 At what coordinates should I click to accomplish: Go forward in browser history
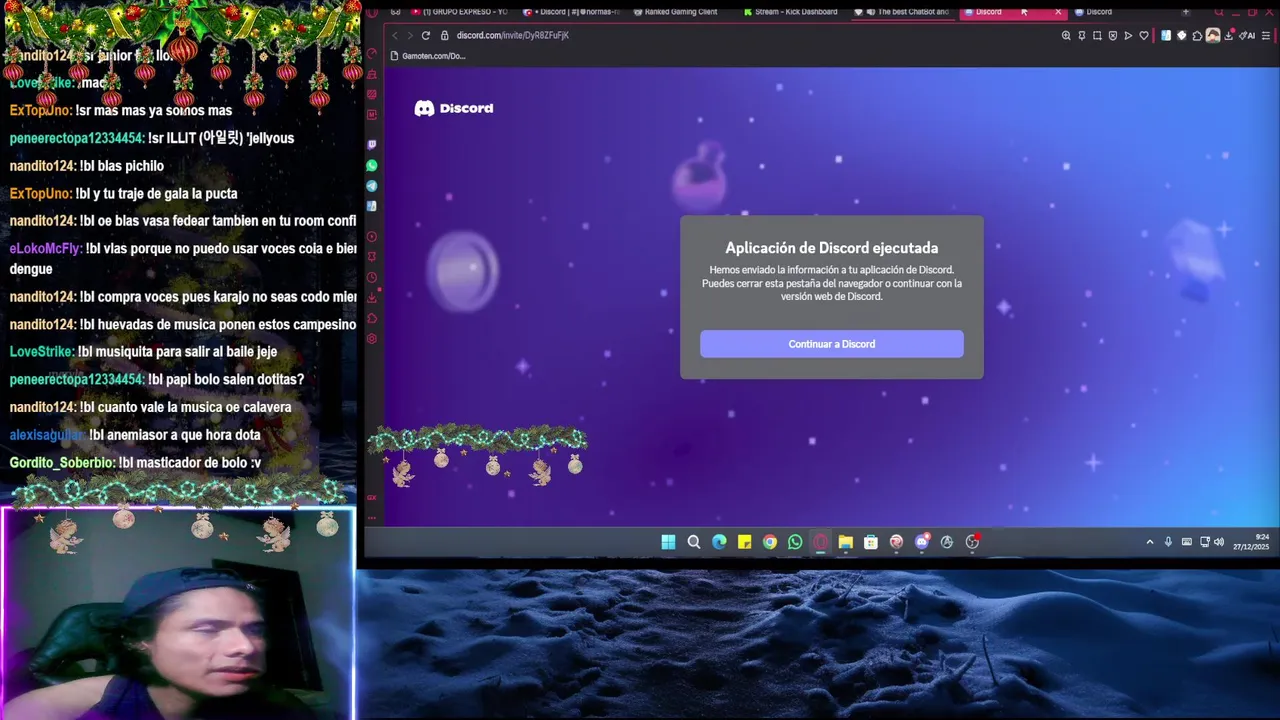[x=409, y=35]
